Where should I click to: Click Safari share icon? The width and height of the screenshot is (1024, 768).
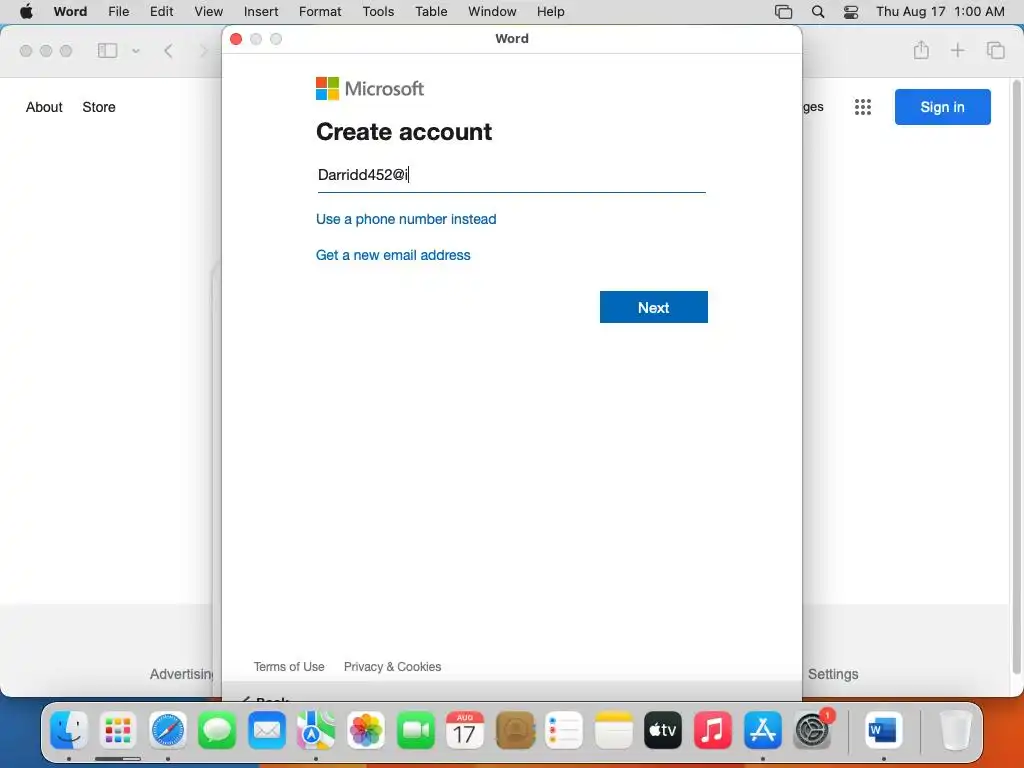[921, 50]
